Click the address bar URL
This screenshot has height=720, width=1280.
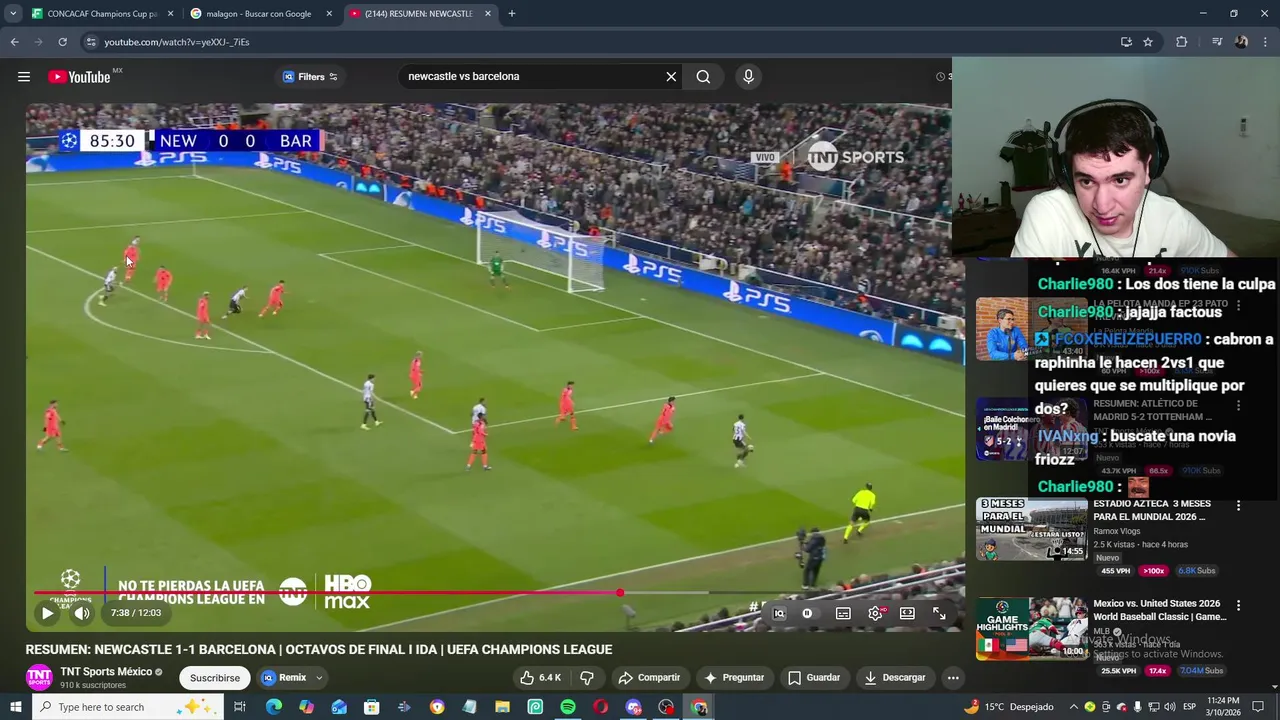click(x=176, y=42)
